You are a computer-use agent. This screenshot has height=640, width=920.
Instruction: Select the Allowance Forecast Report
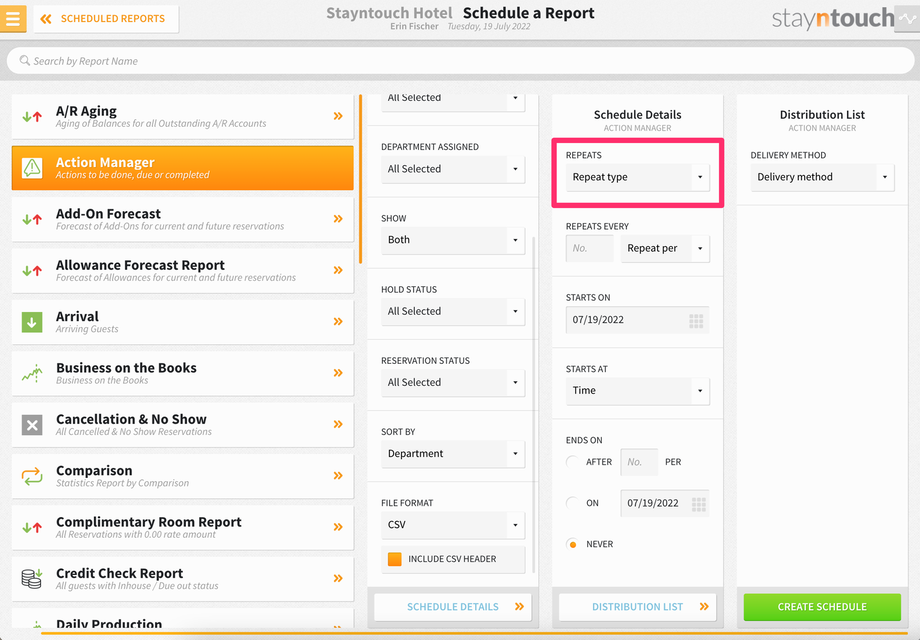click(x=182, y=270)
